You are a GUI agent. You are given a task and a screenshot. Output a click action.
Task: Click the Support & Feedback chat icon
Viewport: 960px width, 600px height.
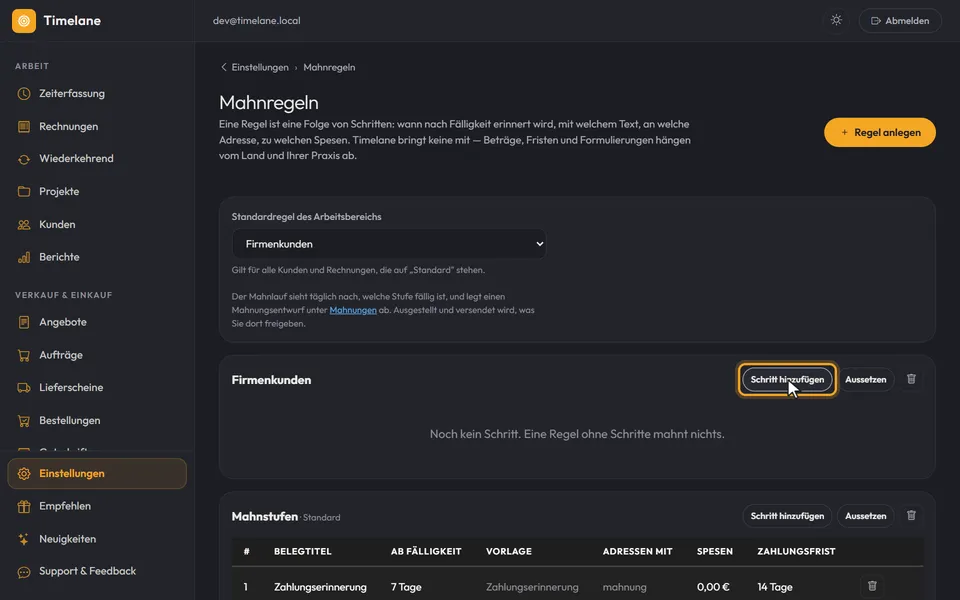coord(24,572)
